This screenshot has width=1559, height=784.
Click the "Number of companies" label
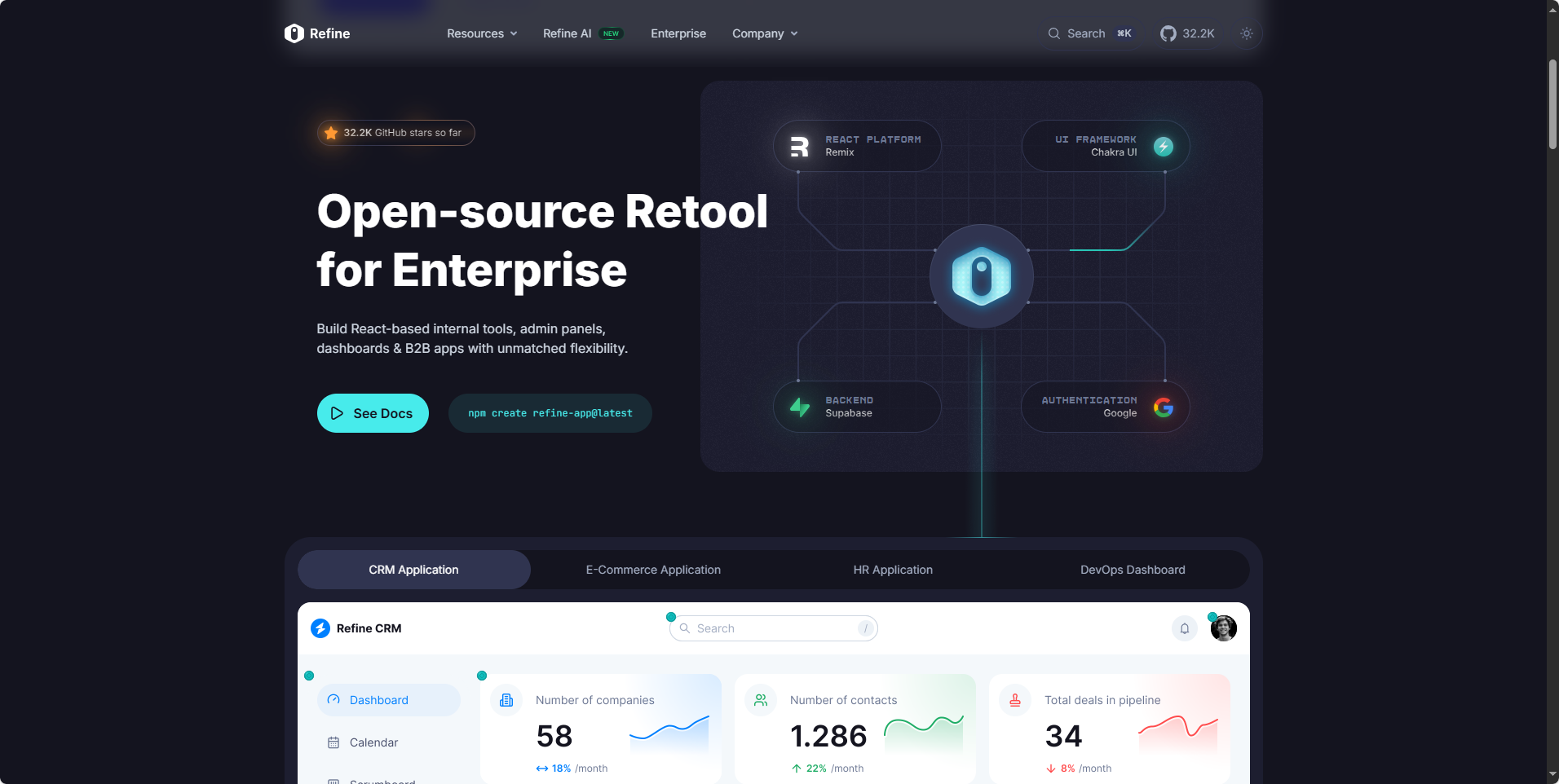coord(595,700)
